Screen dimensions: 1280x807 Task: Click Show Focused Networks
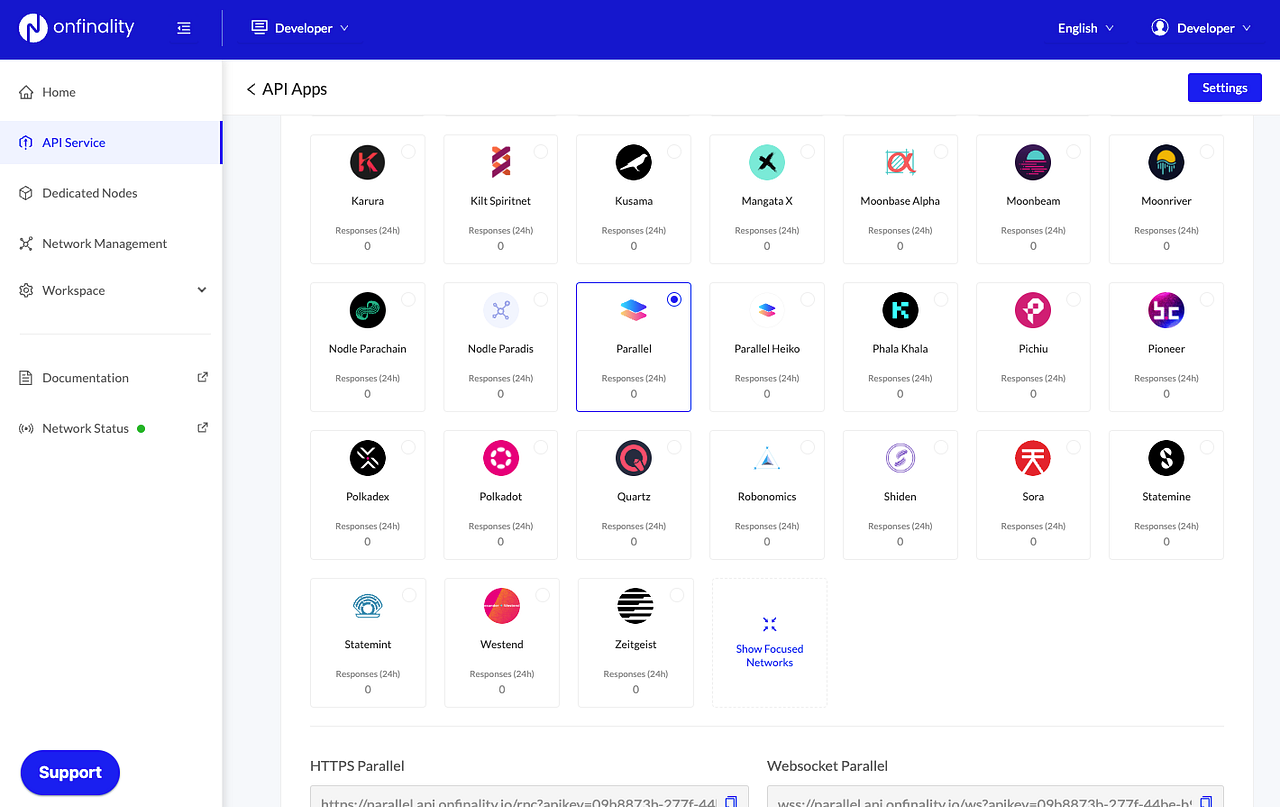pos(769,643)
